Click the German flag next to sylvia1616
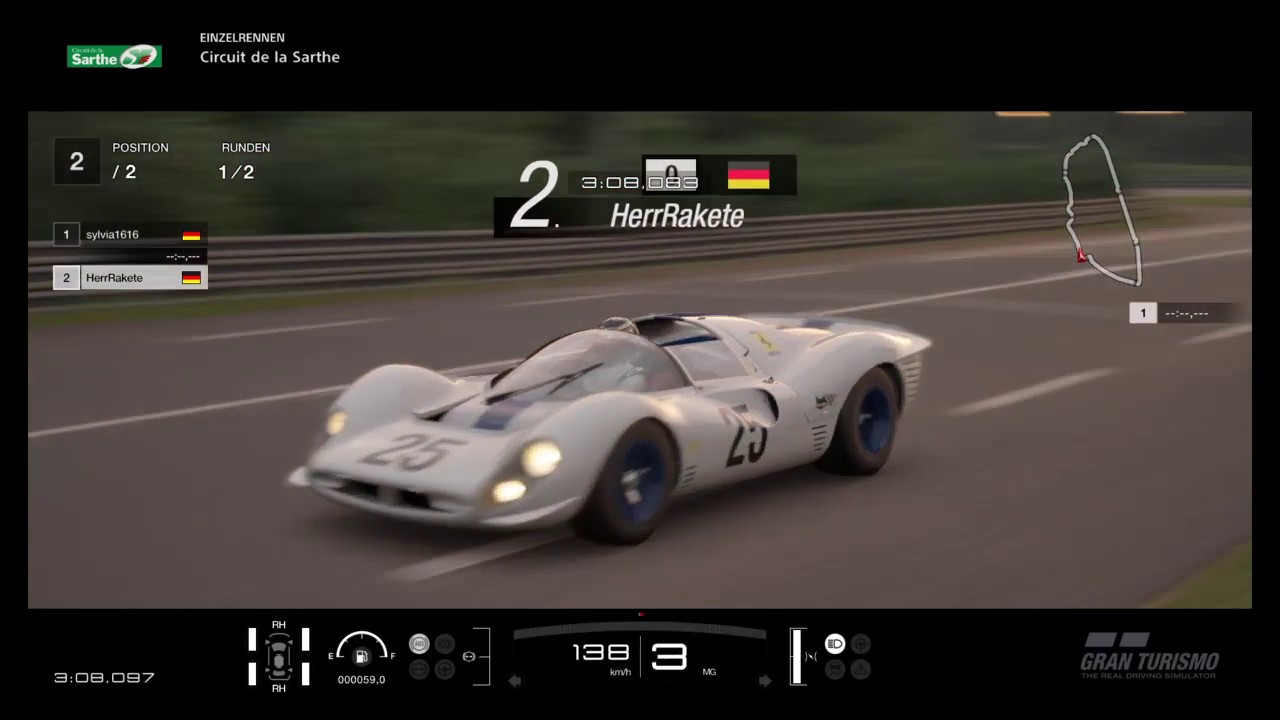This screenshot has width=1280, height=720. click(x=191, y=235)
